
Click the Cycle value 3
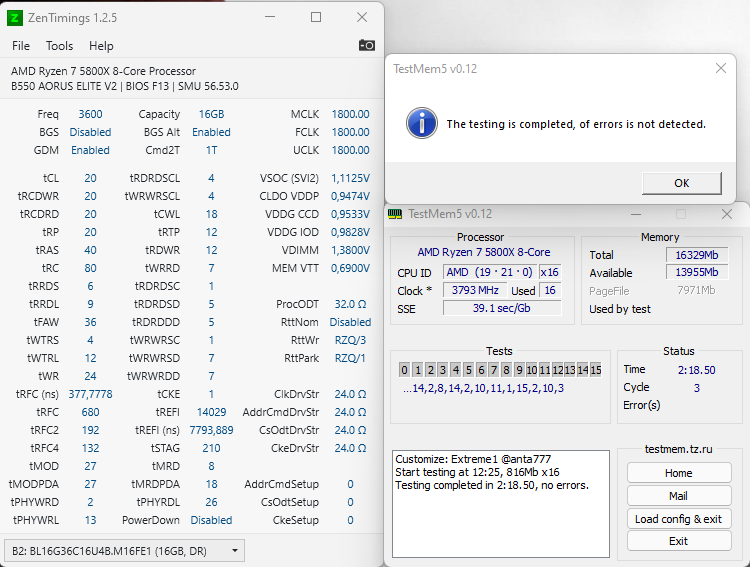tap(696, 388)
